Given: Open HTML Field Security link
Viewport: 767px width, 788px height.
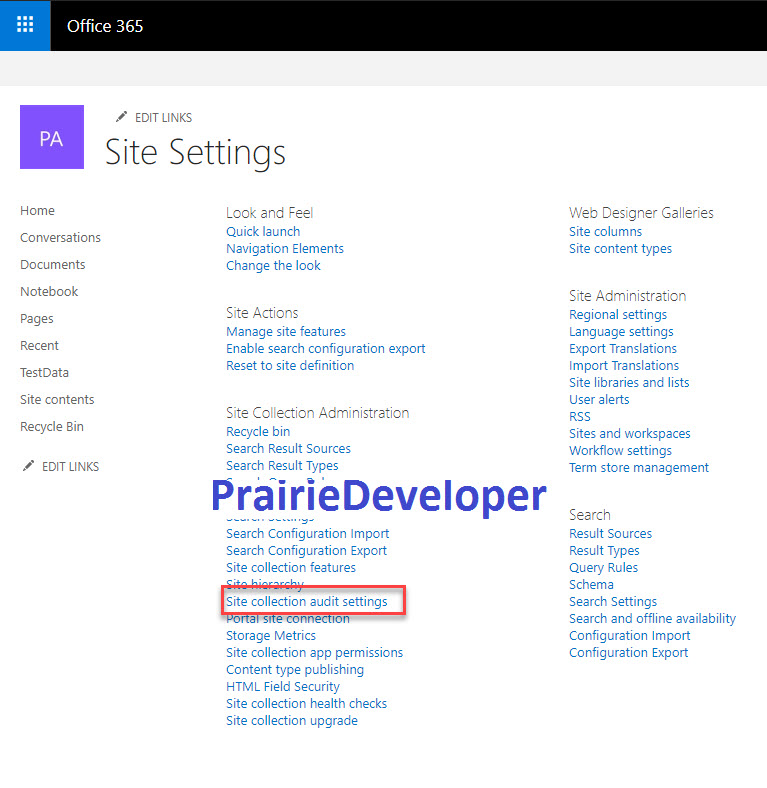Looking at the screenshot, I should pos(283,687).
